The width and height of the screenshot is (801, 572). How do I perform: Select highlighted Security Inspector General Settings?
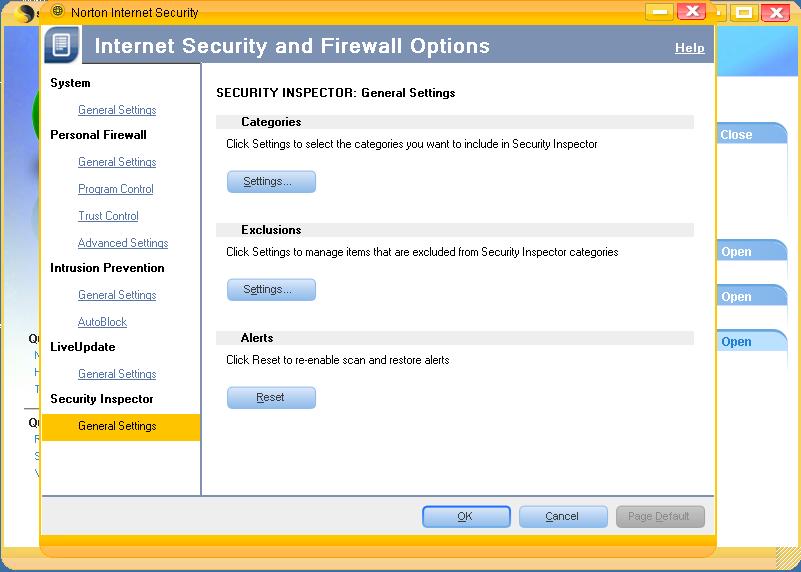121,427
